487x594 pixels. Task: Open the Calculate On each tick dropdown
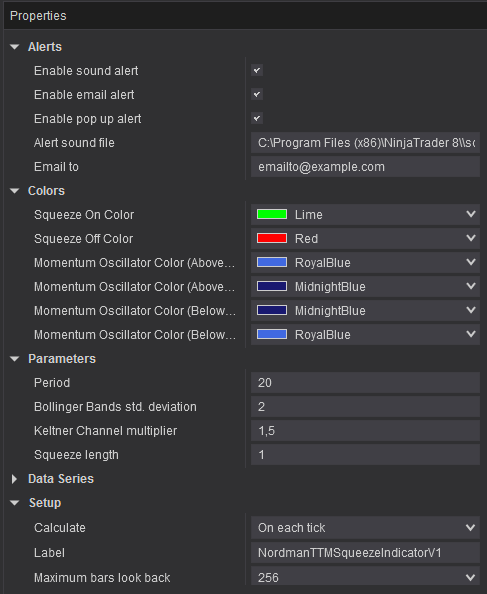pyautogui.click(x=365, y=528)
